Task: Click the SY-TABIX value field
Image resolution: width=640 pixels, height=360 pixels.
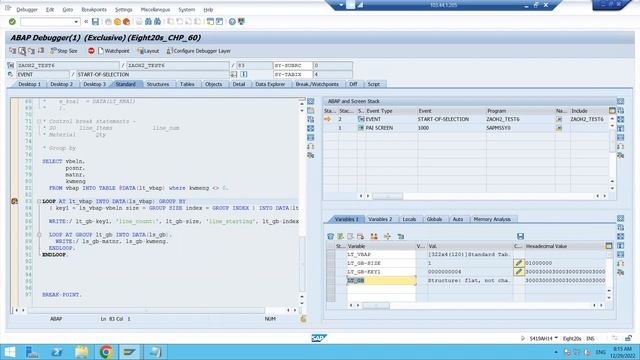Action: tap(333, 74)
